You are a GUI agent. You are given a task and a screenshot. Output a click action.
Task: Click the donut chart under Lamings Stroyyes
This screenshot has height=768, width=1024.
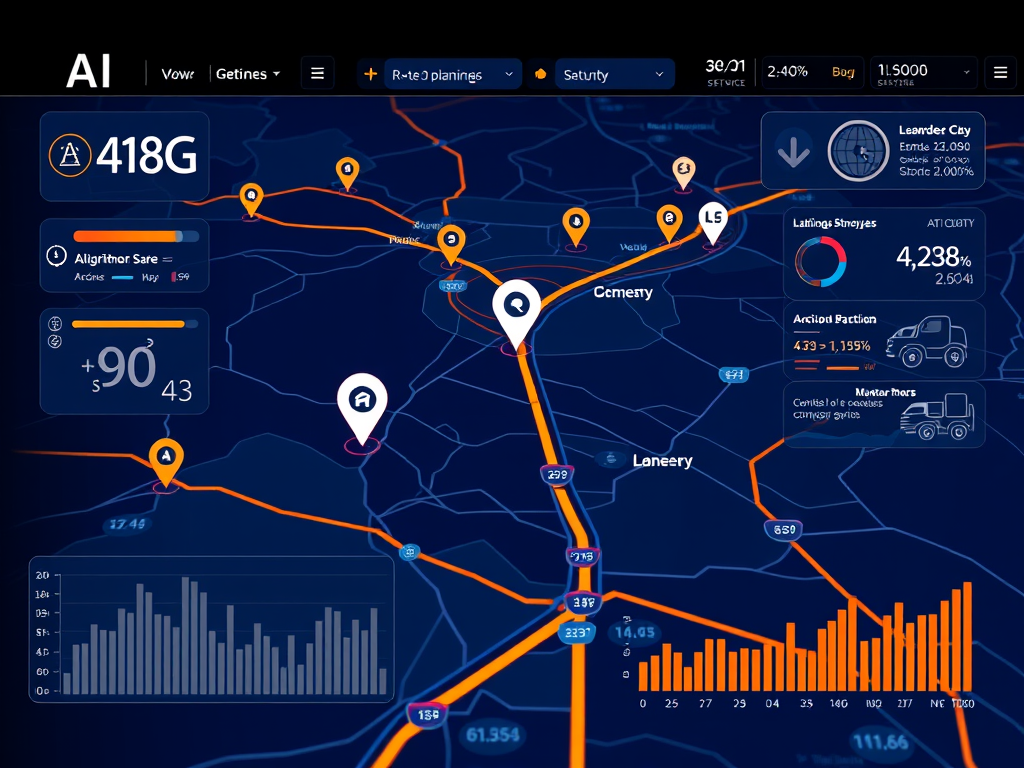point(820,262)
